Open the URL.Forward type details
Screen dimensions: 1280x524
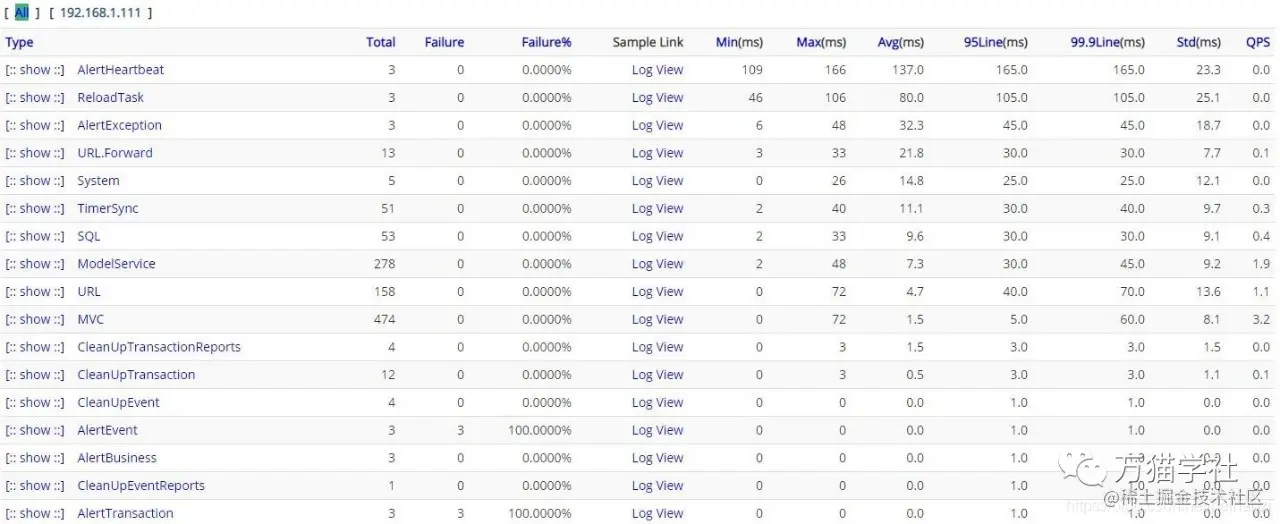click(115, 153)
